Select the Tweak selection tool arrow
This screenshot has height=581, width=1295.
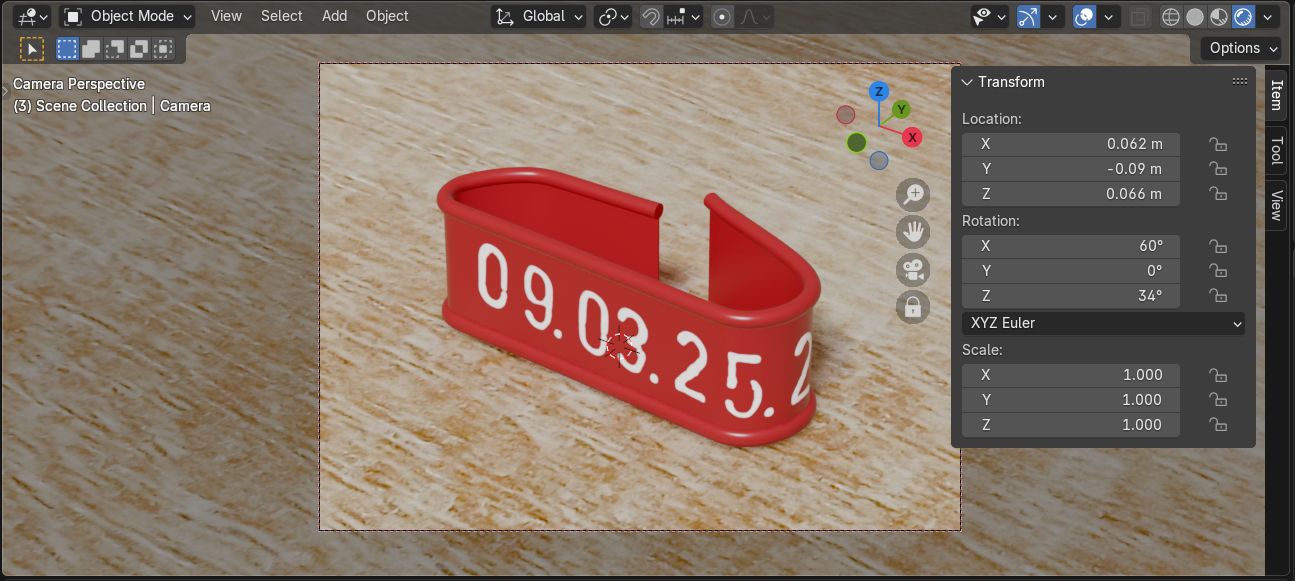point(32,48)
